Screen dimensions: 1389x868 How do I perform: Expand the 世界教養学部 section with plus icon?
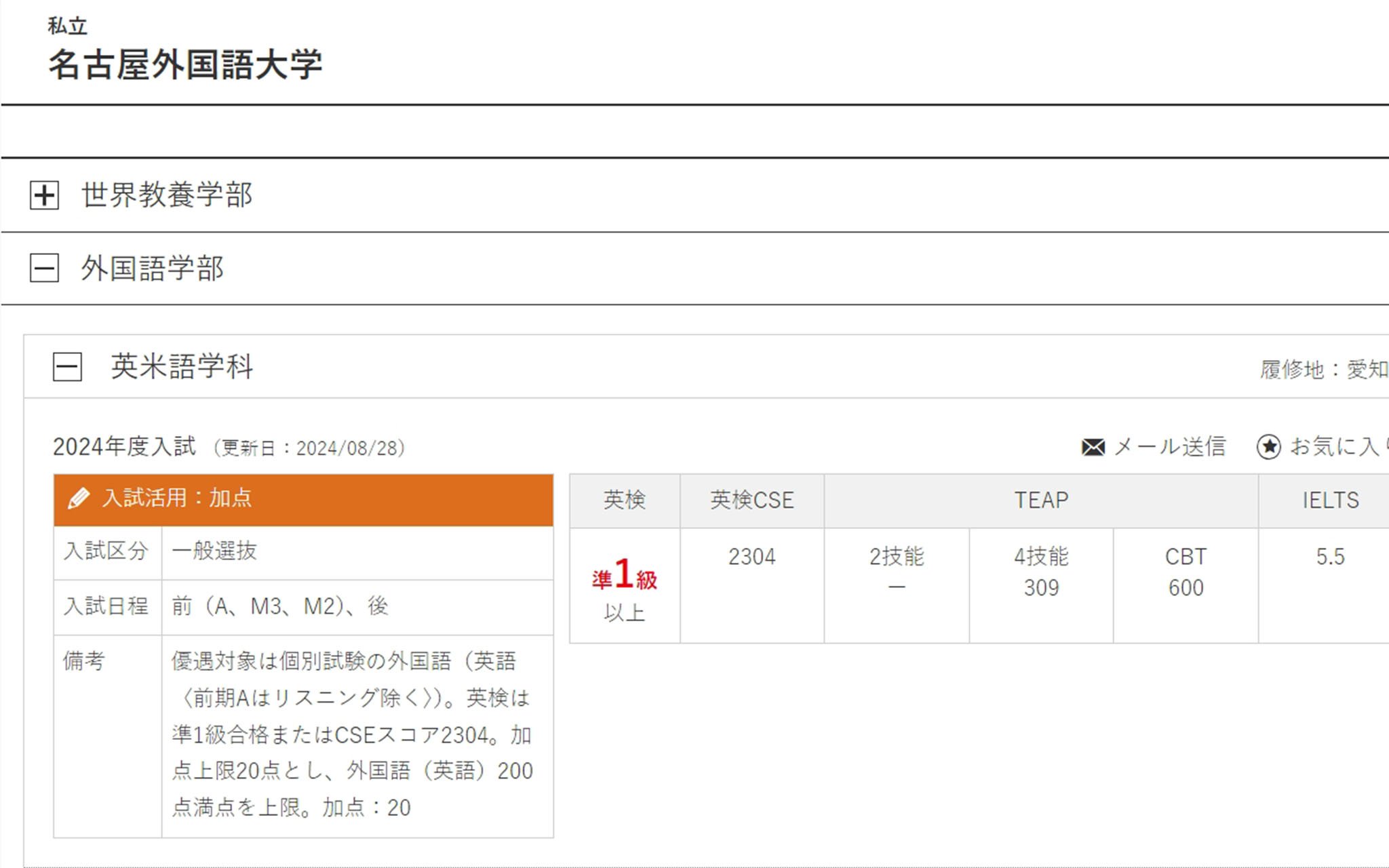coord(44,195)
